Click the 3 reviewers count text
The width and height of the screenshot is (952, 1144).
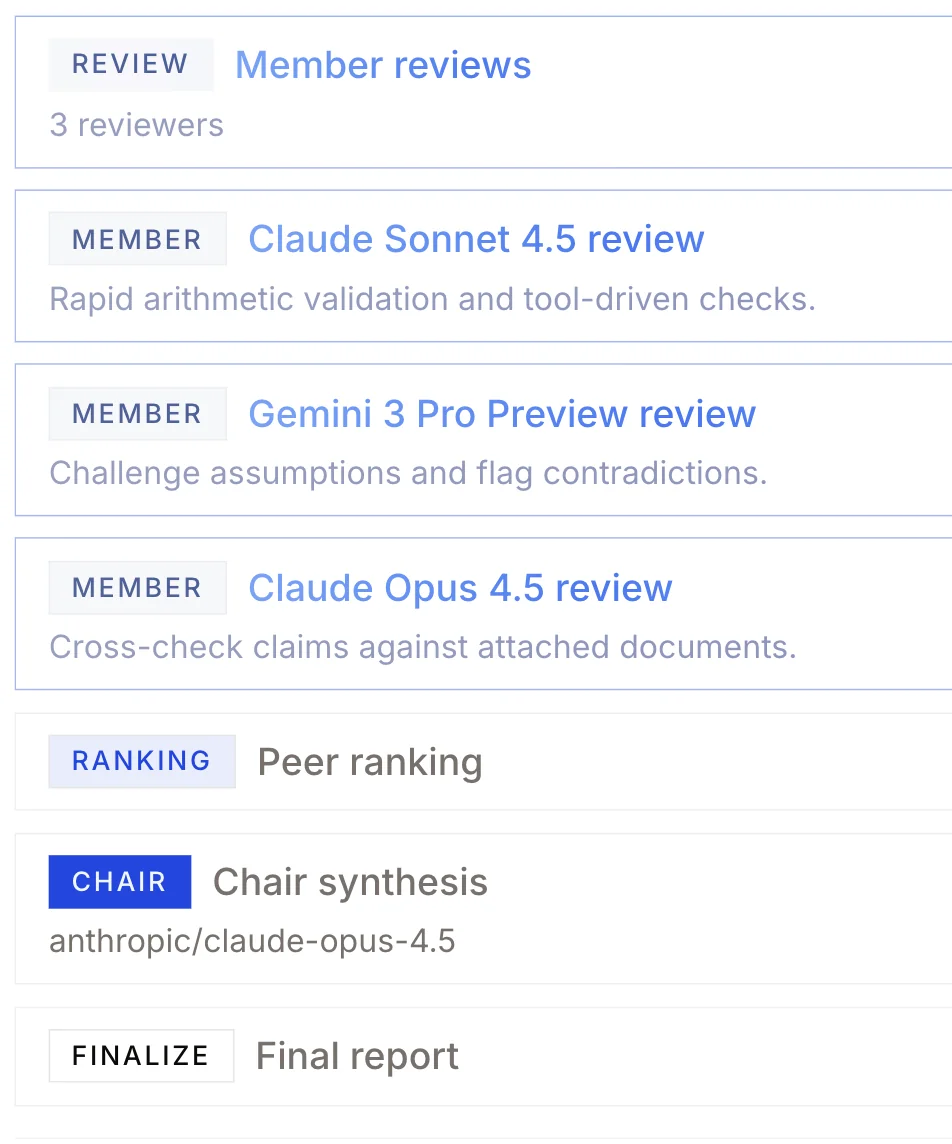point(136,124)
